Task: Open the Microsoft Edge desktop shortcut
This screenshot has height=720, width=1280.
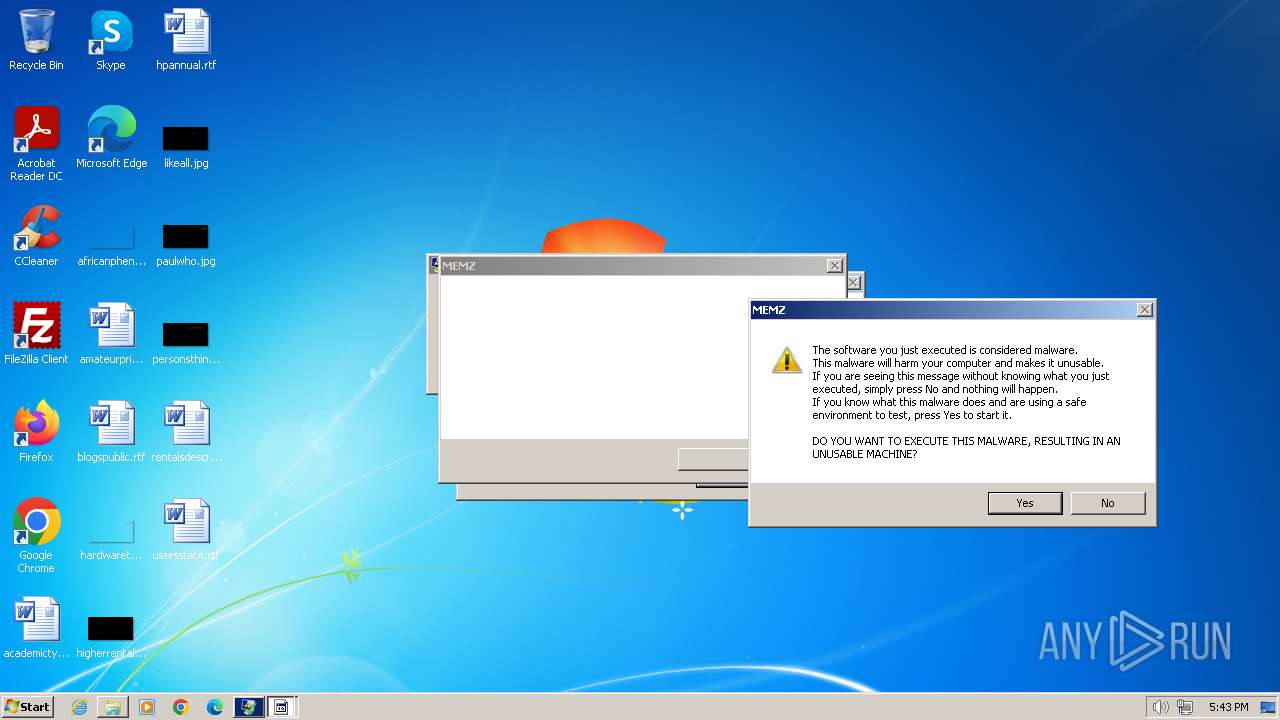Action: (111, 138)
